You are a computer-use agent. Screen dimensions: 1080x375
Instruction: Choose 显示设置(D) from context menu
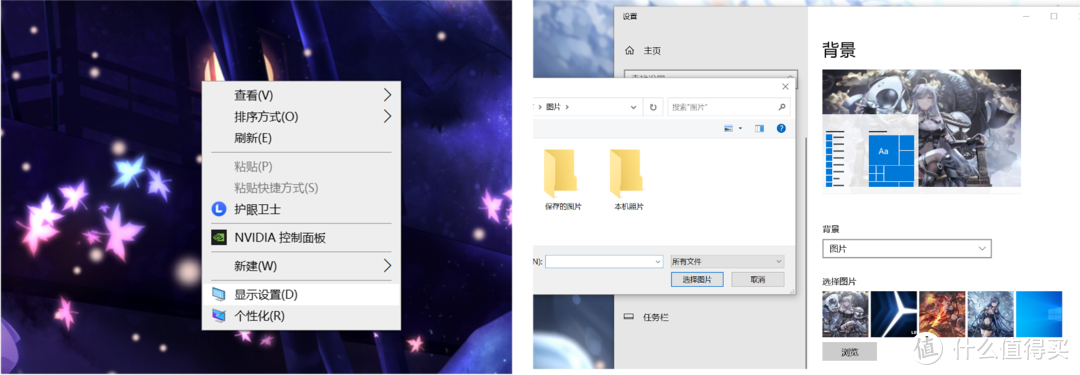[301, 294]
